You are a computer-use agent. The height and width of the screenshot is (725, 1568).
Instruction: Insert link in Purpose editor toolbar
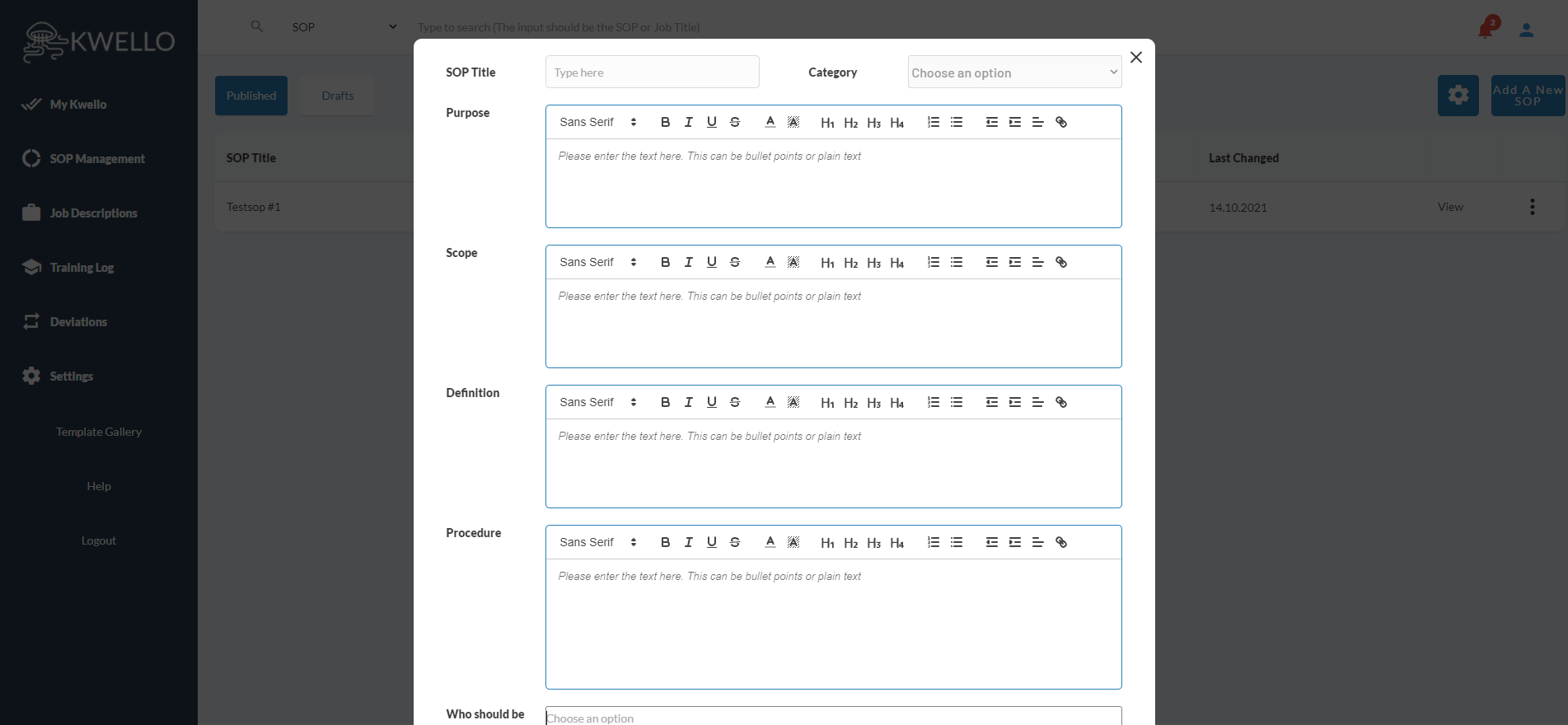click(1061, 122)
